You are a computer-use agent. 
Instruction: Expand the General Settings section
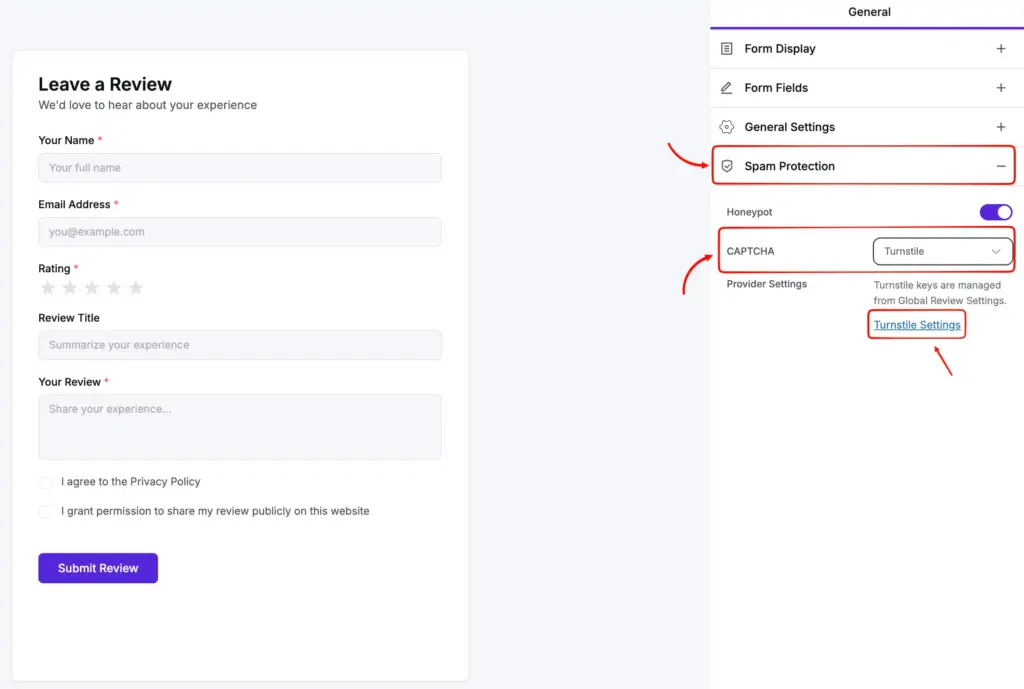tap(1001, 126)
